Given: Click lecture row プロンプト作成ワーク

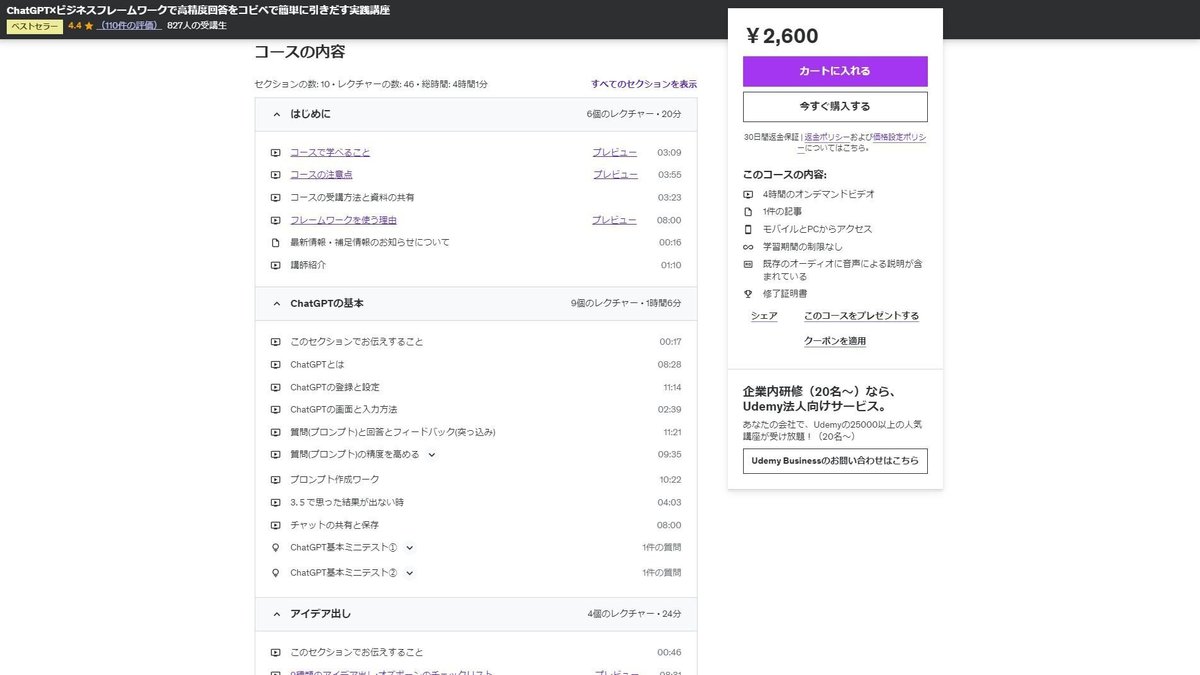Looking at the screenshot, I should tap(476, 480).
